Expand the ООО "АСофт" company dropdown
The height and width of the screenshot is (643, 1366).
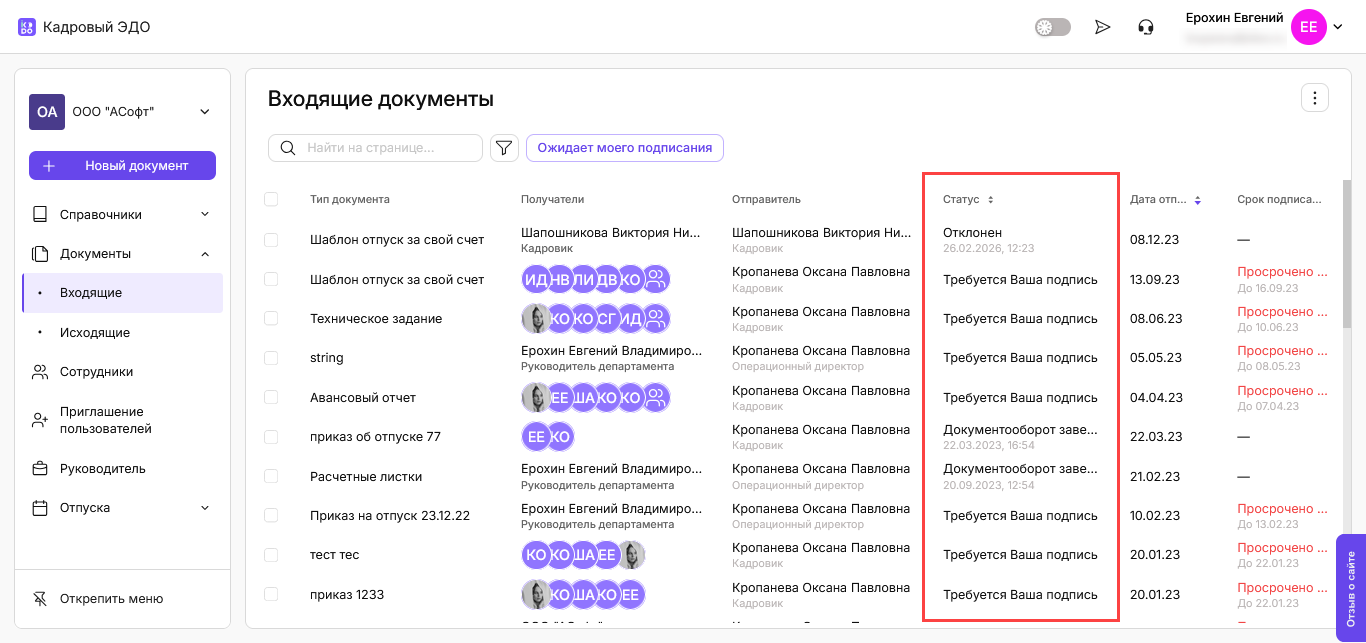click(204, 112)
